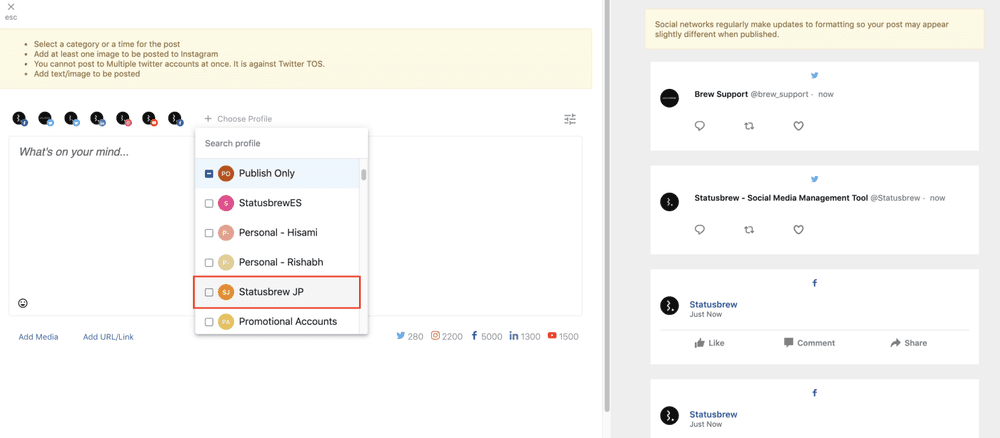This screenshot has height=438, width=1000.
Task: Click the retweet icon on the Brew Support preview
Action: [749, 126]
